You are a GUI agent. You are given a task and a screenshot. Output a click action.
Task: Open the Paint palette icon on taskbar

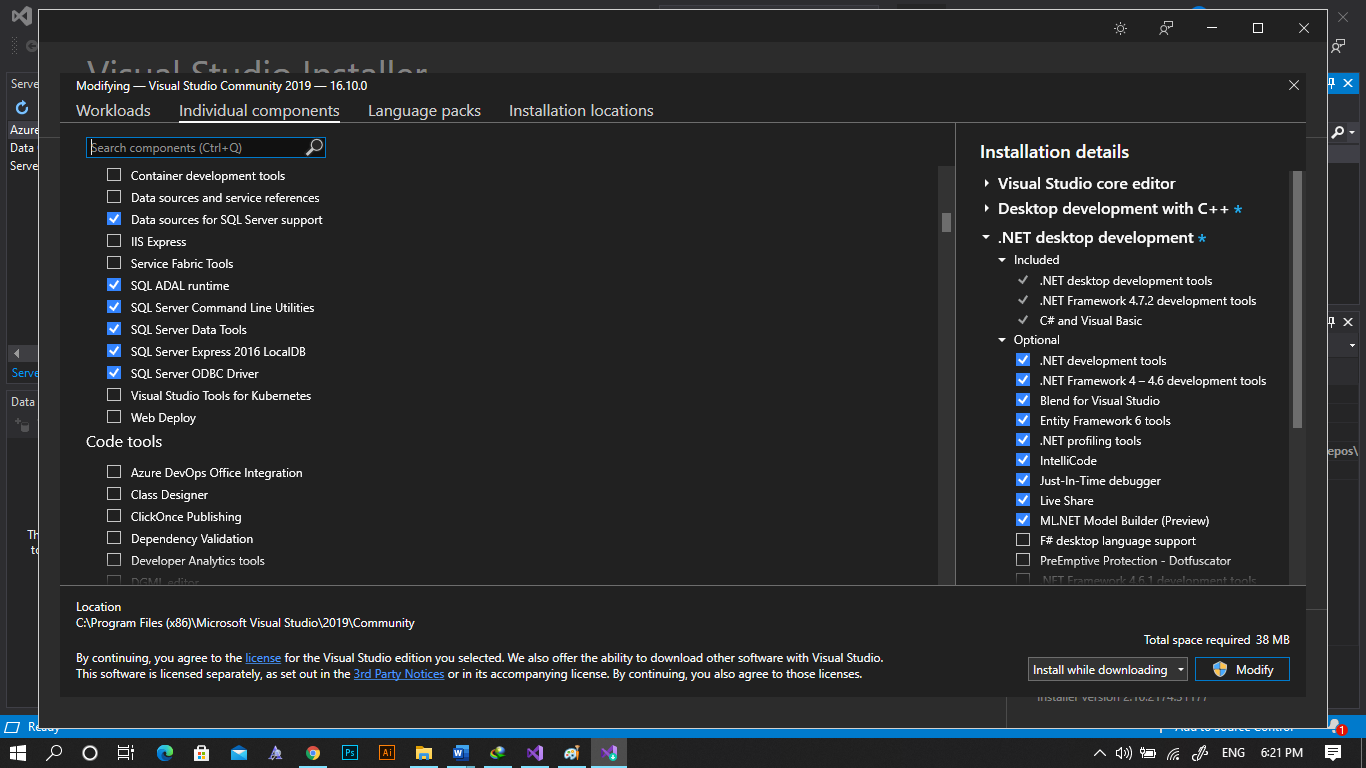pyautogui.click(x=572, y=753)
